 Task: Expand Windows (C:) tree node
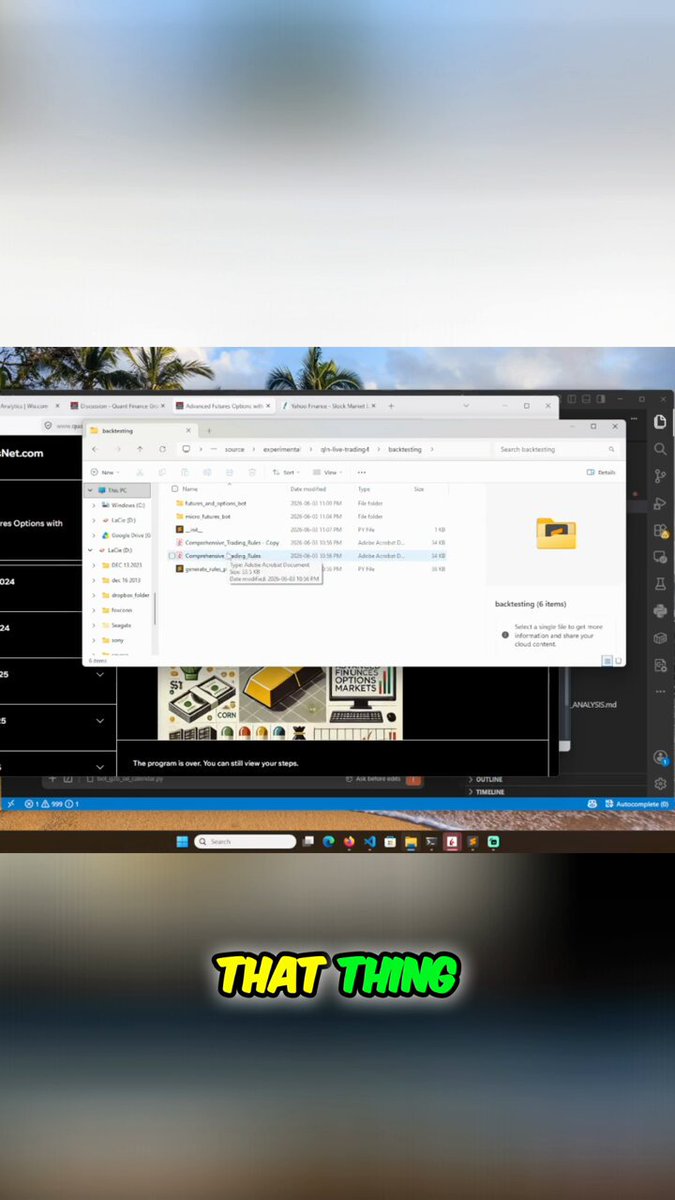click(94, 506)
